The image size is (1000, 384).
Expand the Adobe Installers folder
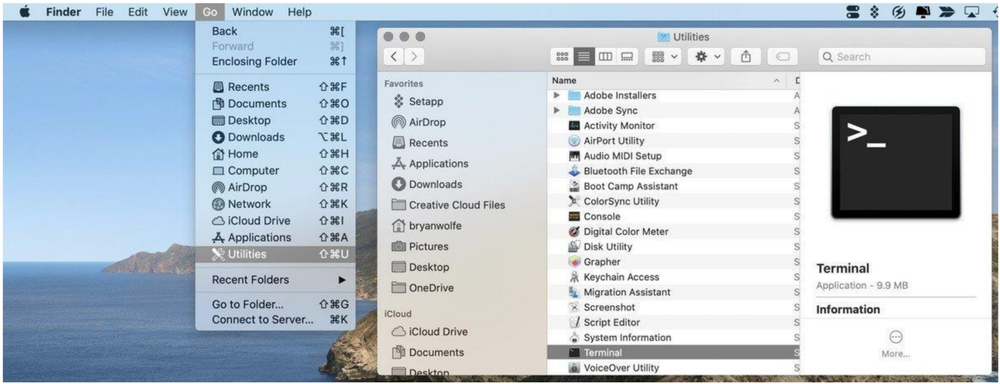coord(557,95)
